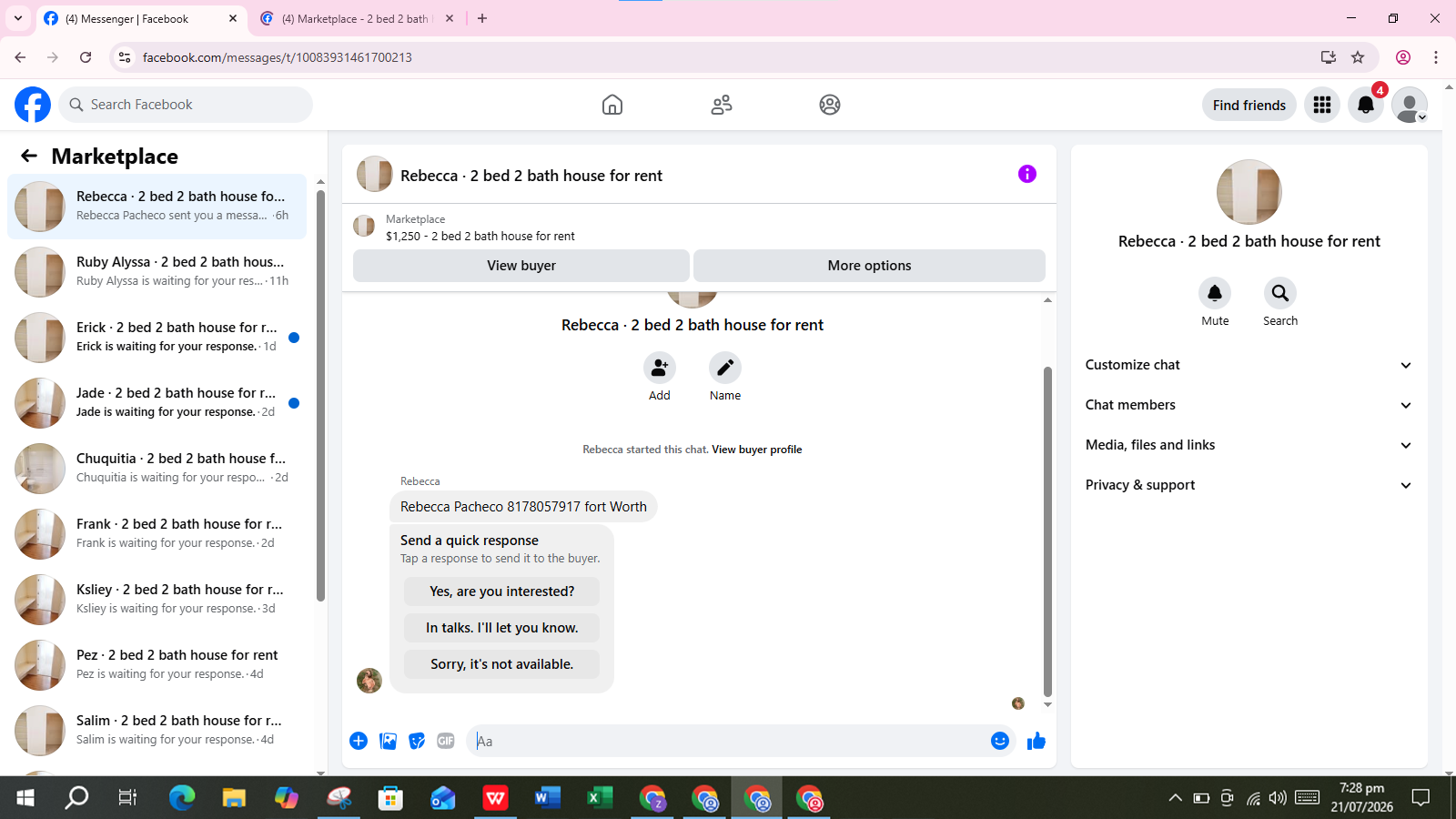The height and width of the screenshot is (819, 1456).
Task: Expand the Chat members section
Action: [x=1249, y=405]
